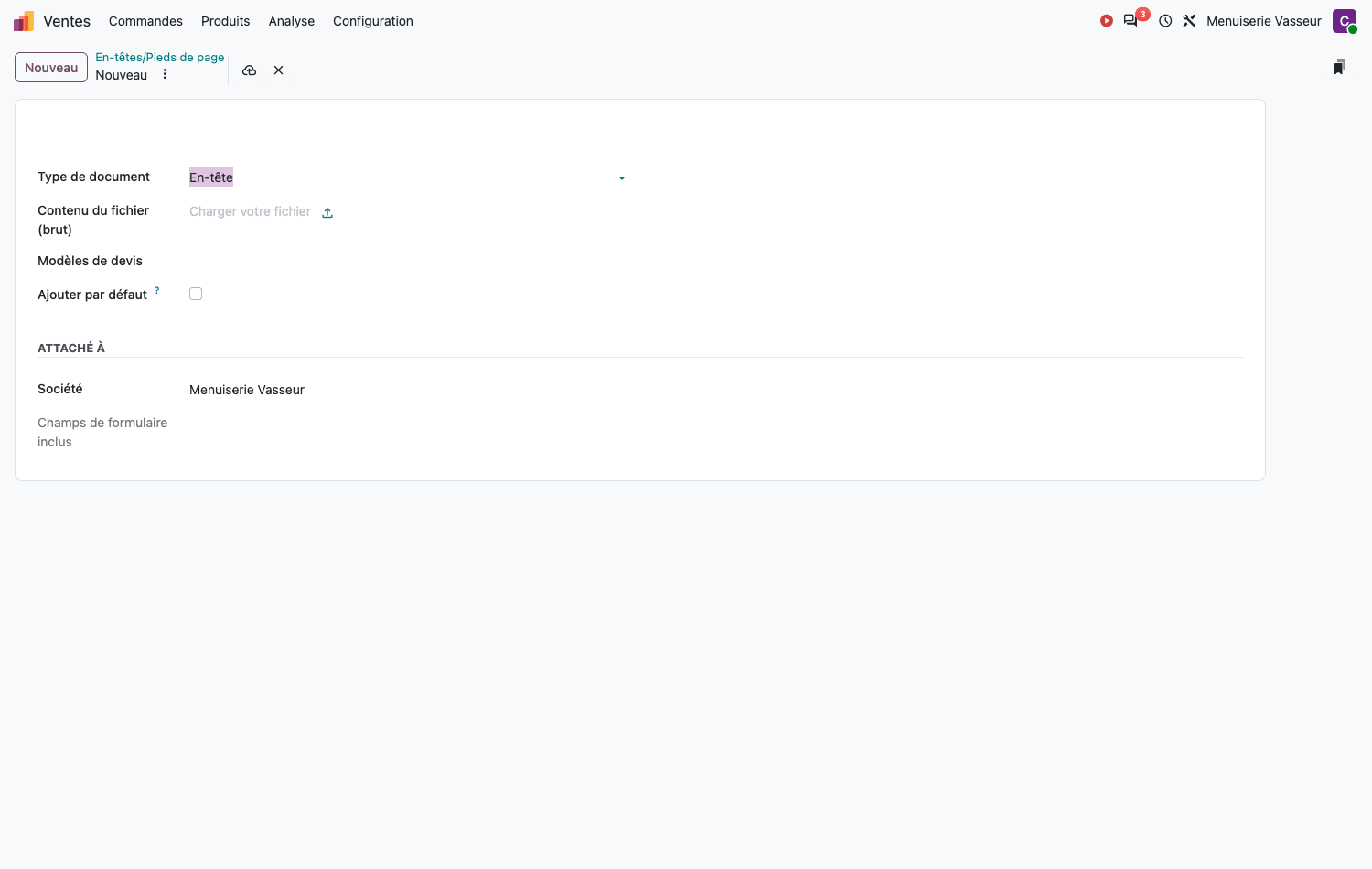Click the Ventes app title
Viewport: 1372px width, 869px height.
[67, 21]
